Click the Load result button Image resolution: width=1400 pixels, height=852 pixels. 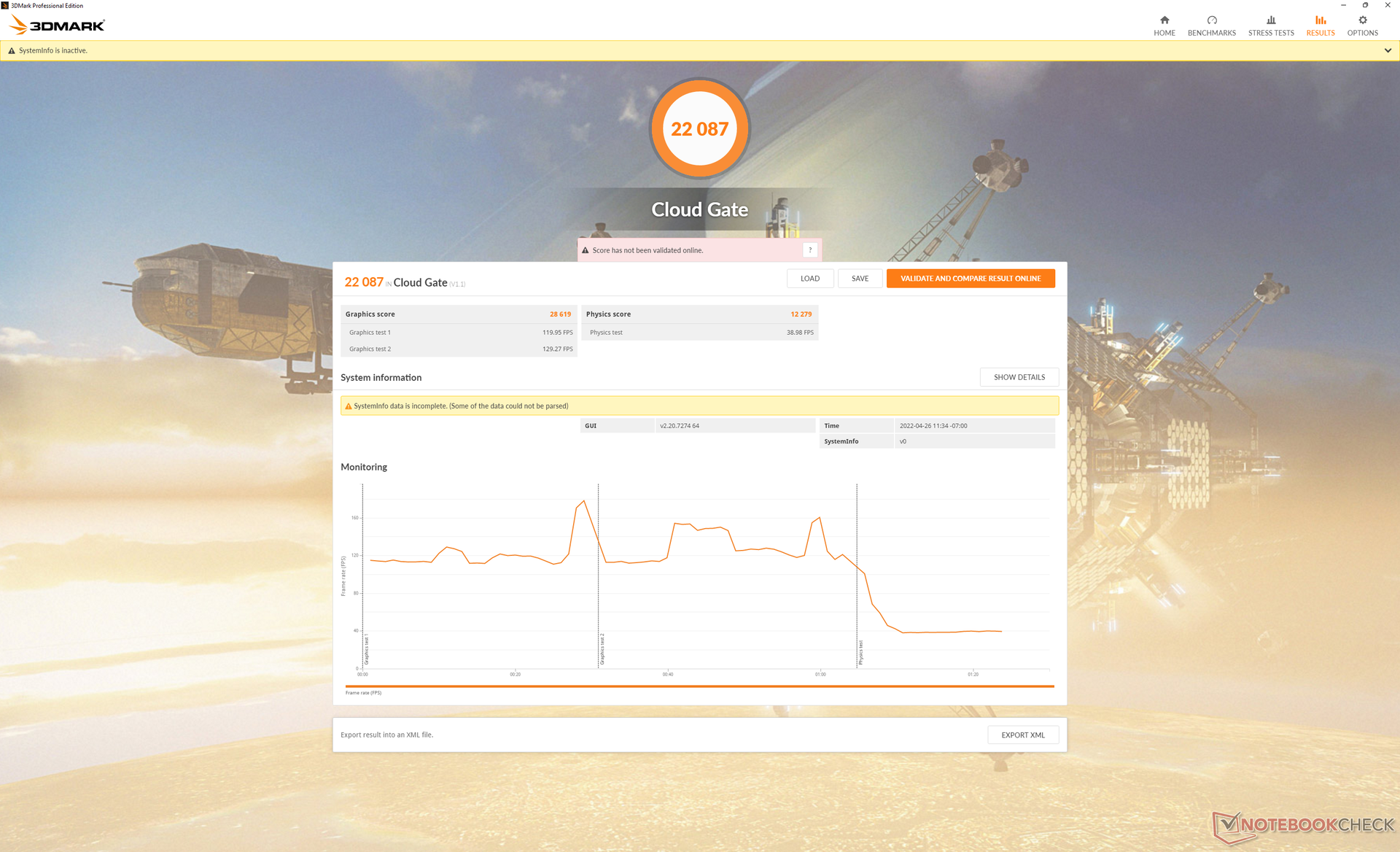(809, 279)
